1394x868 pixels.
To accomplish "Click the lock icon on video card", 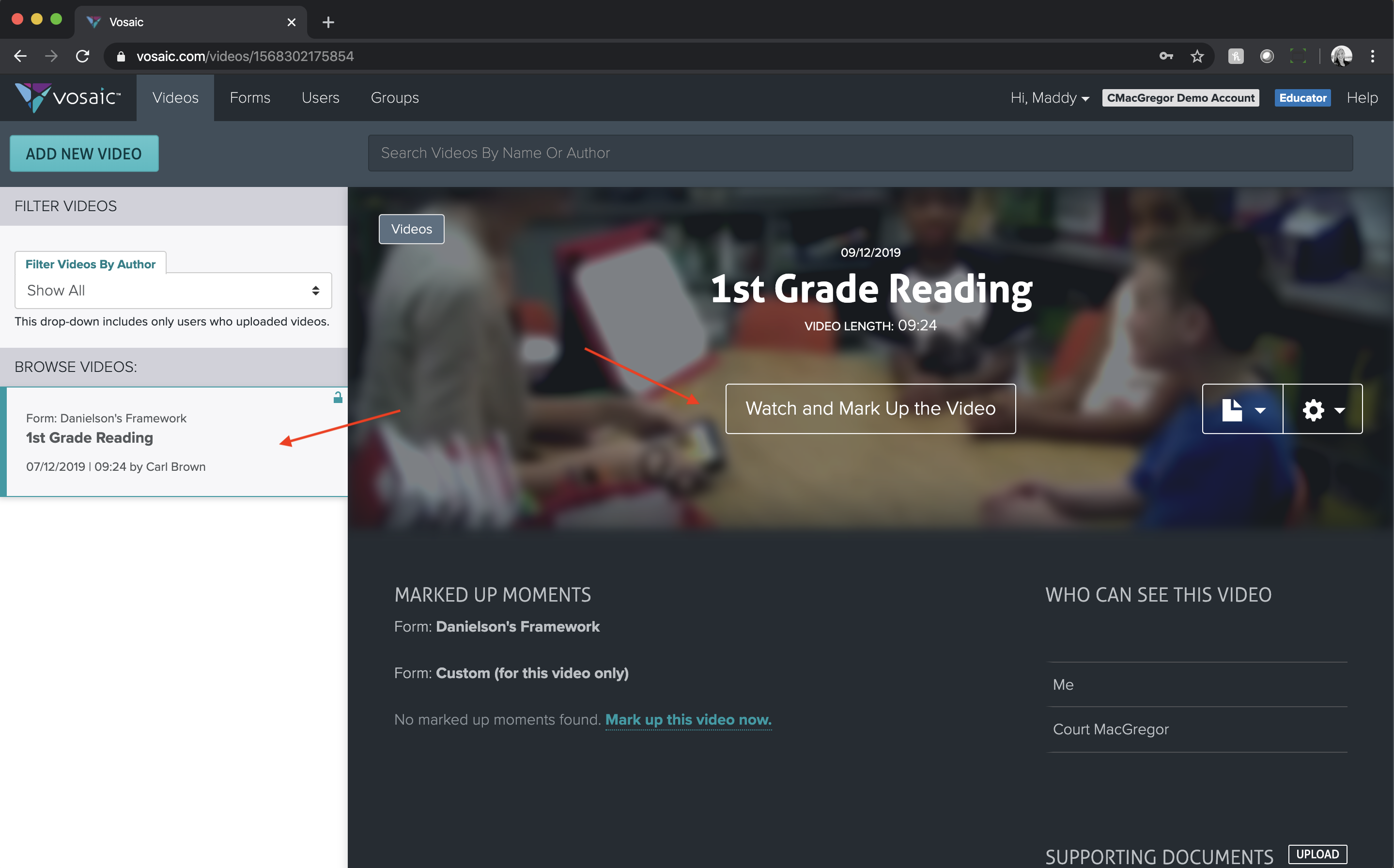I will click(338, 397).
